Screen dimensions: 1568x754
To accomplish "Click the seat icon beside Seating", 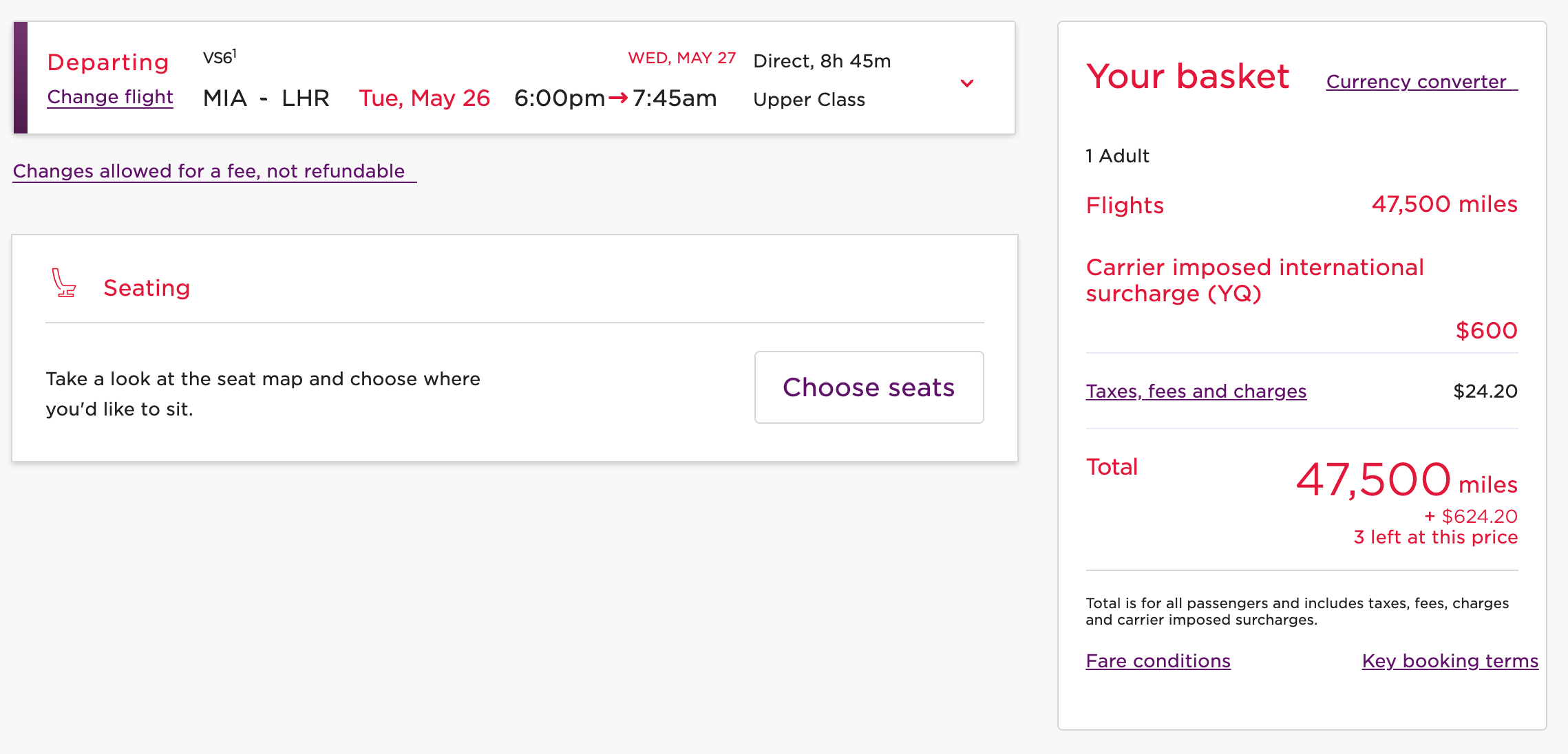I will pyautogui.click(x=64, y=283).
